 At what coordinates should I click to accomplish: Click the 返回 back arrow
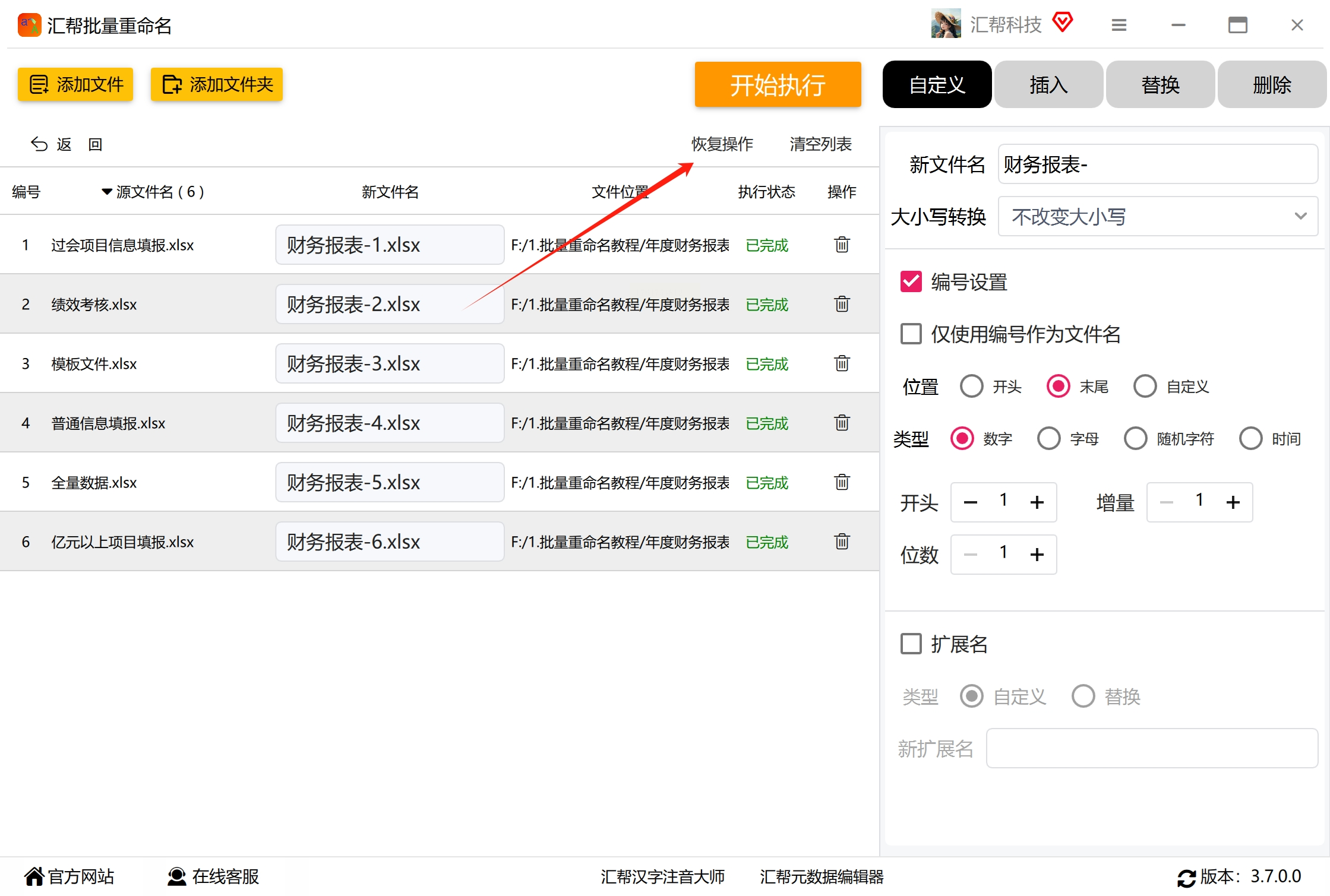39,144
